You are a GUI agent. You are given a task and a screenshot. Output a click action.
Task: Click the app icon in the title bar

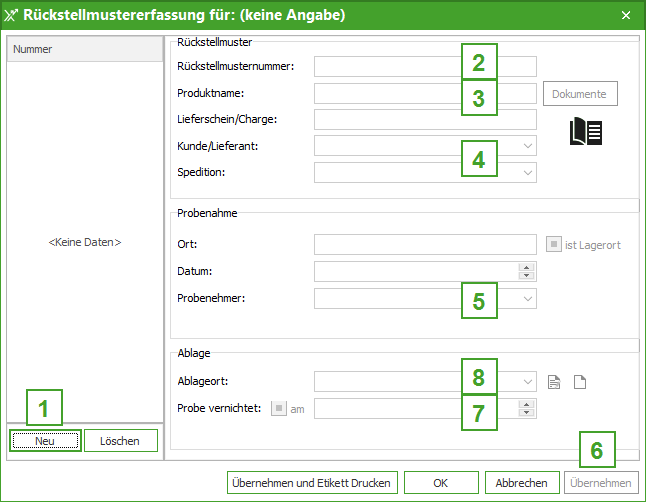[x=12, y=15]
